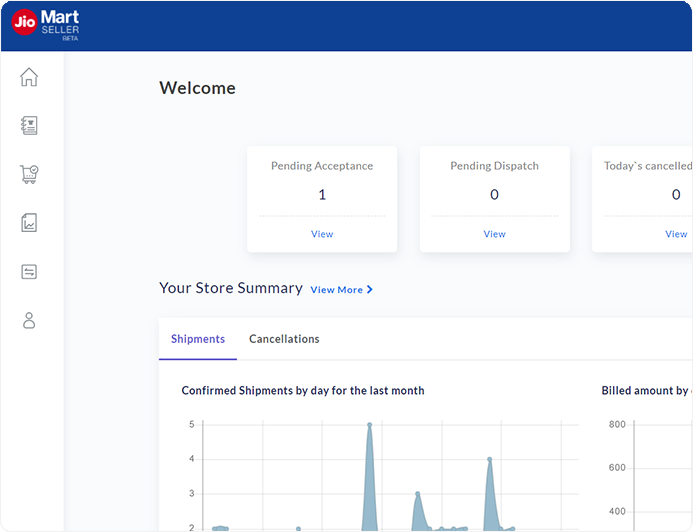Viewport: 693px width, 532px height.
Task: Open View More for Store Summary
Action: pyautogui.click(x=336, y=290)
